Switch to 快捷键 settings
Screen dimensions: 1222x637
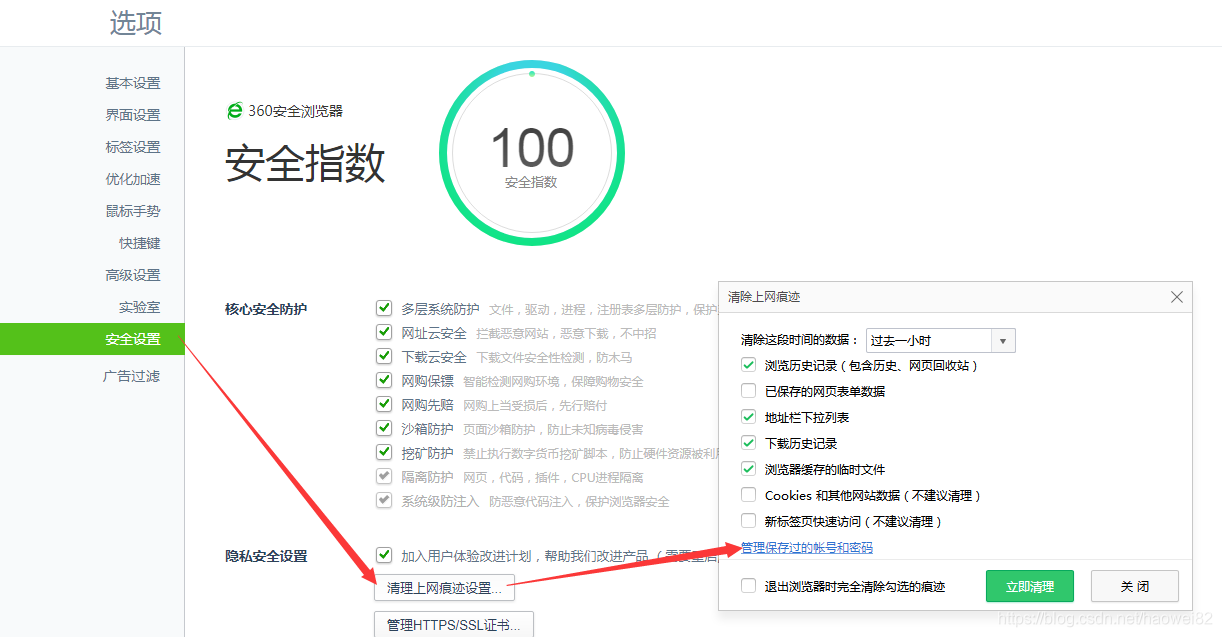point(140,243)
